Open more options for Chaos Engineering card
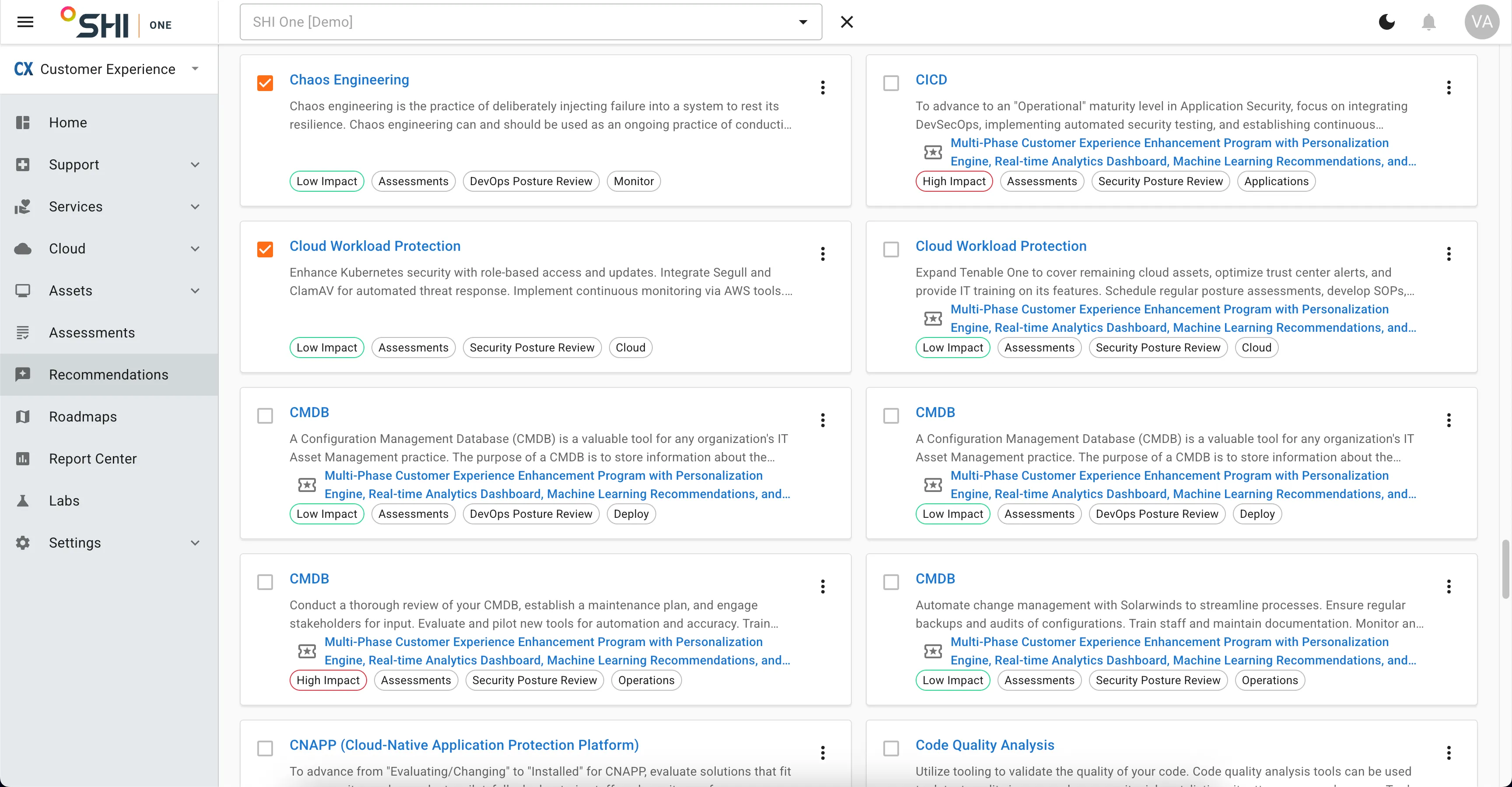Image resolution: width=1512 pixels, height=787 pixels. (x=823, y=88)
